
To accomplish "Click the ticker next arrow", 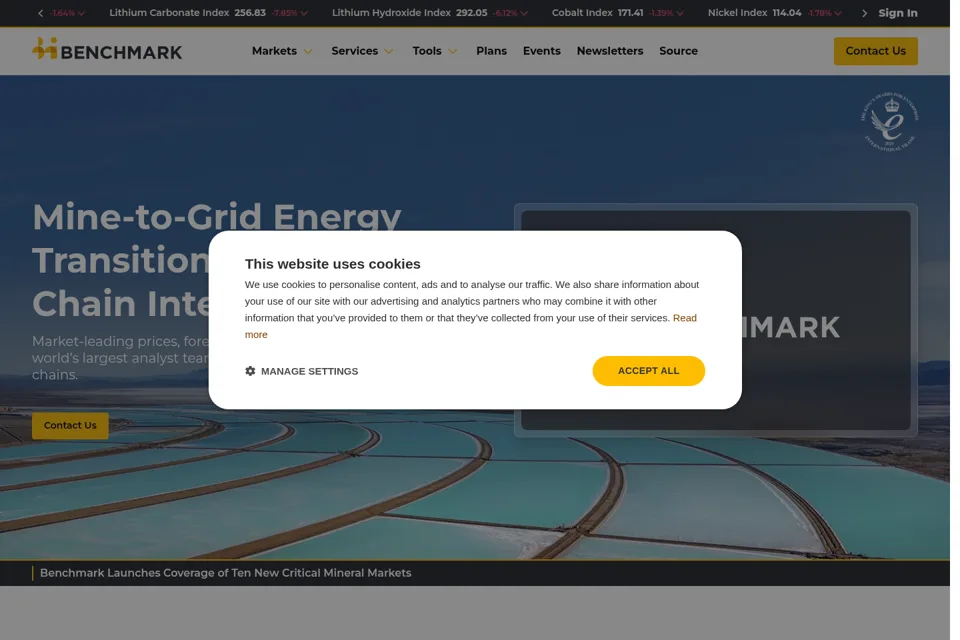I will coord(864,13).
